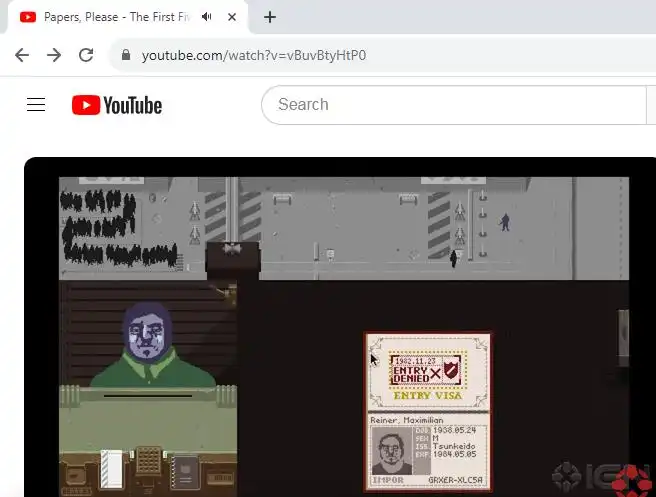656x497 pixels.
Task: Click the hooded traveler at the booth
Action: pyautogui.click(x=150, y=345)
